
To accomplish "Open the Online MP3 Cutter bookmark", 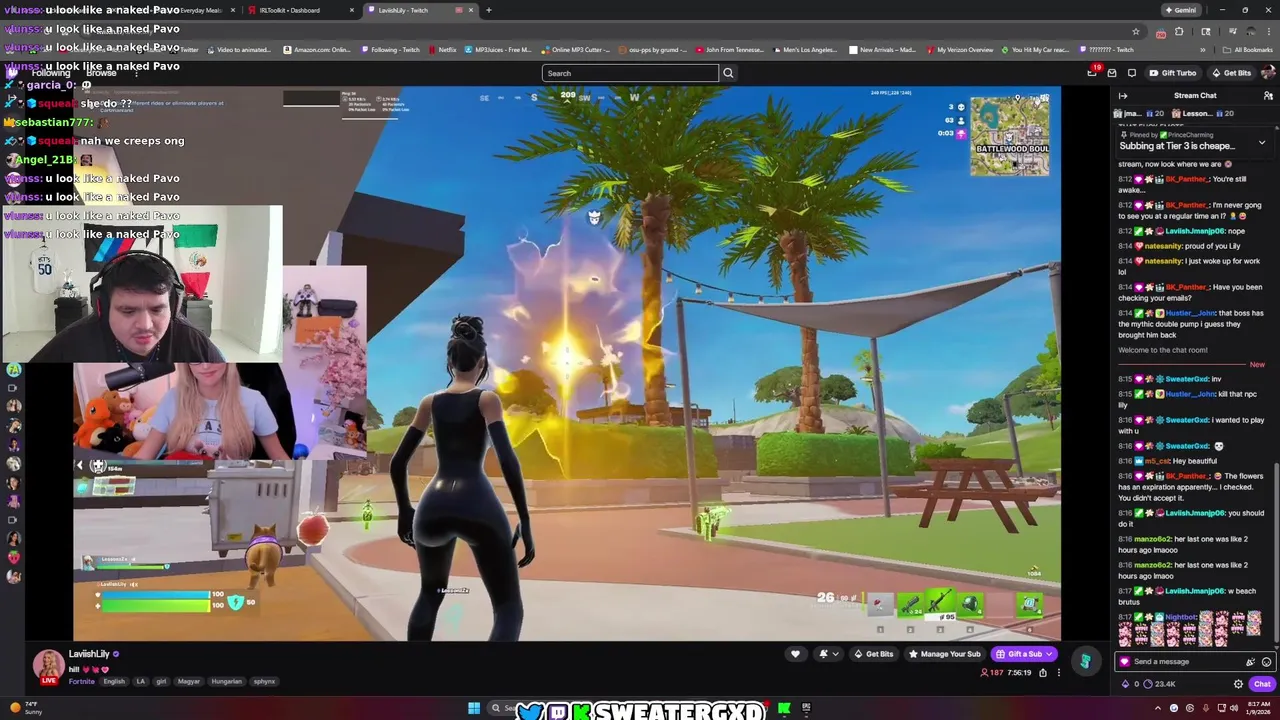I will 575,49.
